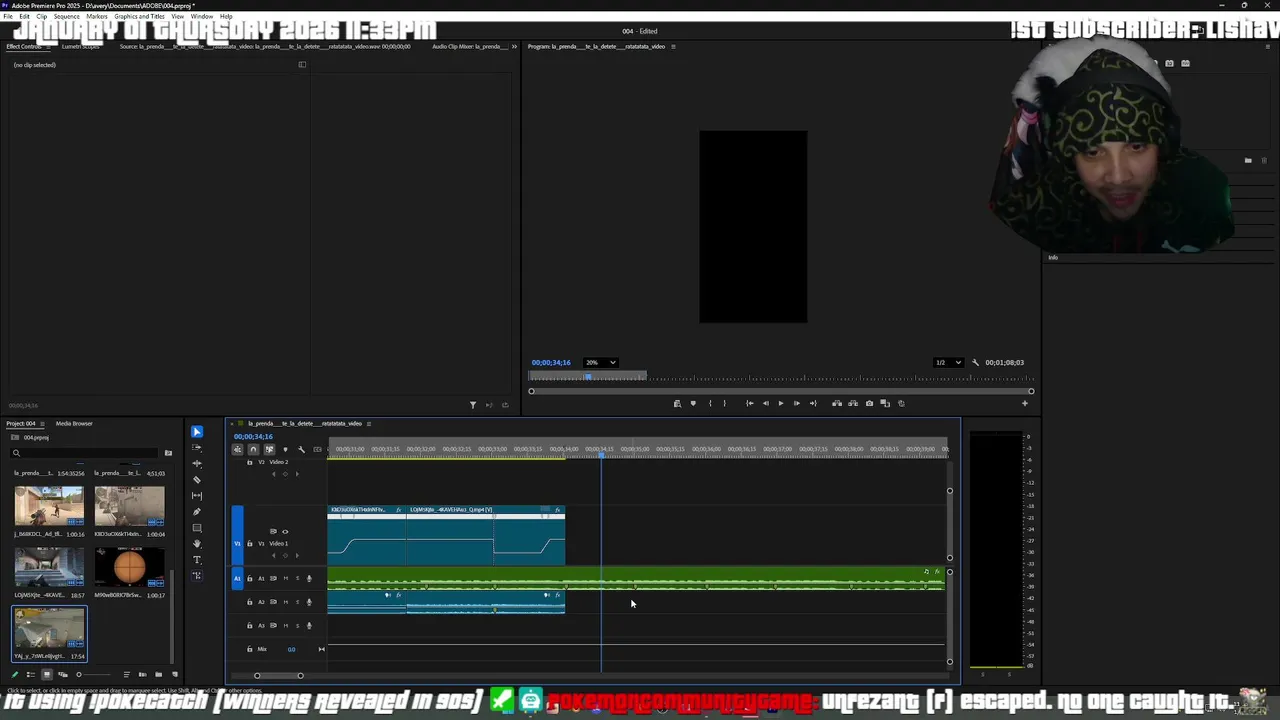Image resolution: width=1280 pixels, height=720 pixels.
Task: Open the Program monitor Button Editor plus
Action: tap(1024, 403)
